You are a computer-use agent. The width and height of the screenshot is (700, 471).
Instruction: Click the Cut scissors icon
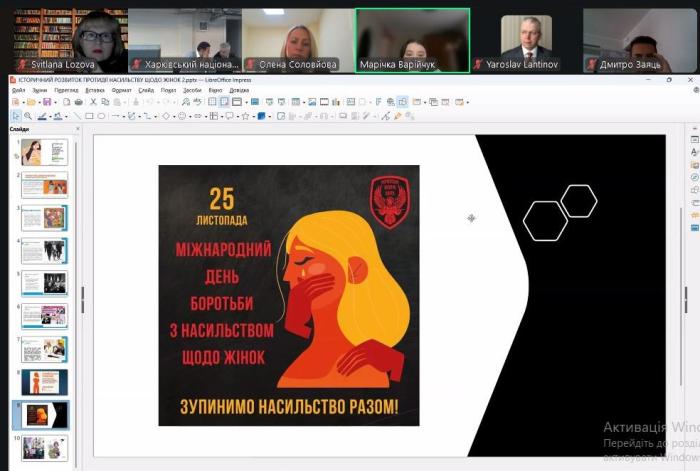pyautogui.click(x=93, y=102)
